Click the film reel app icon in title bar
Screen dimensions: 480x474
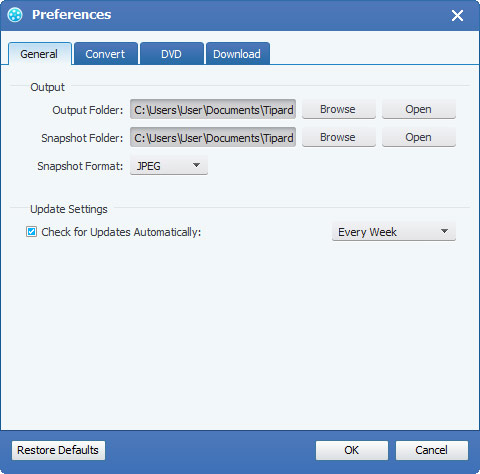pos(15,15)
